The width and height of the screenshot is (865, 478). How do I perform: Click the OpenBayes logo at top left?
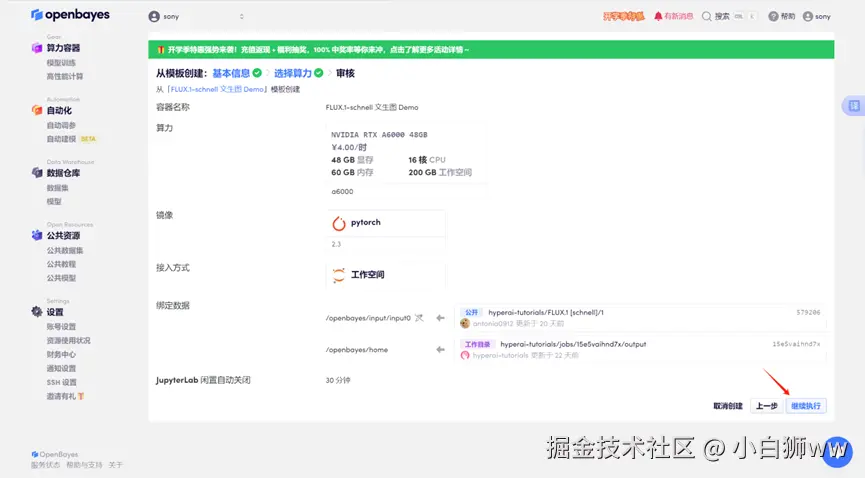70,15
